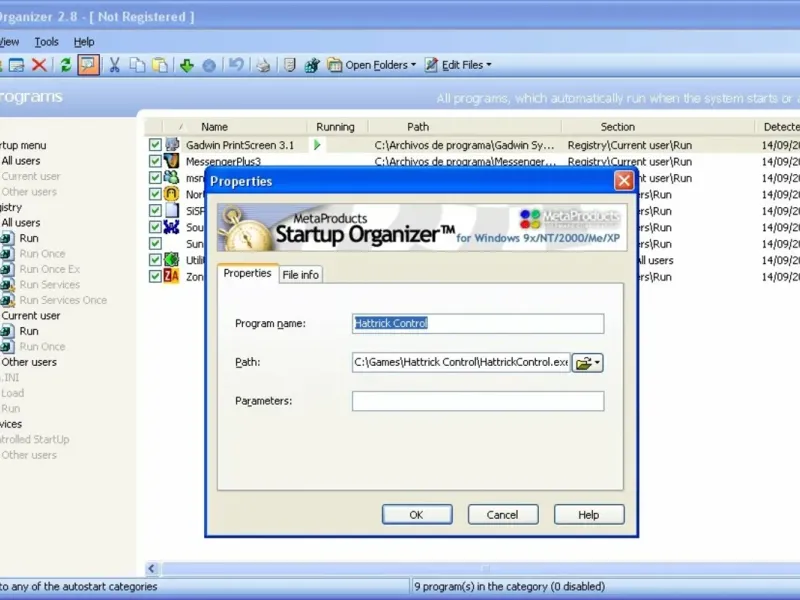
Task: Switch to the File info tab
Action: click(x=301, y=274)
